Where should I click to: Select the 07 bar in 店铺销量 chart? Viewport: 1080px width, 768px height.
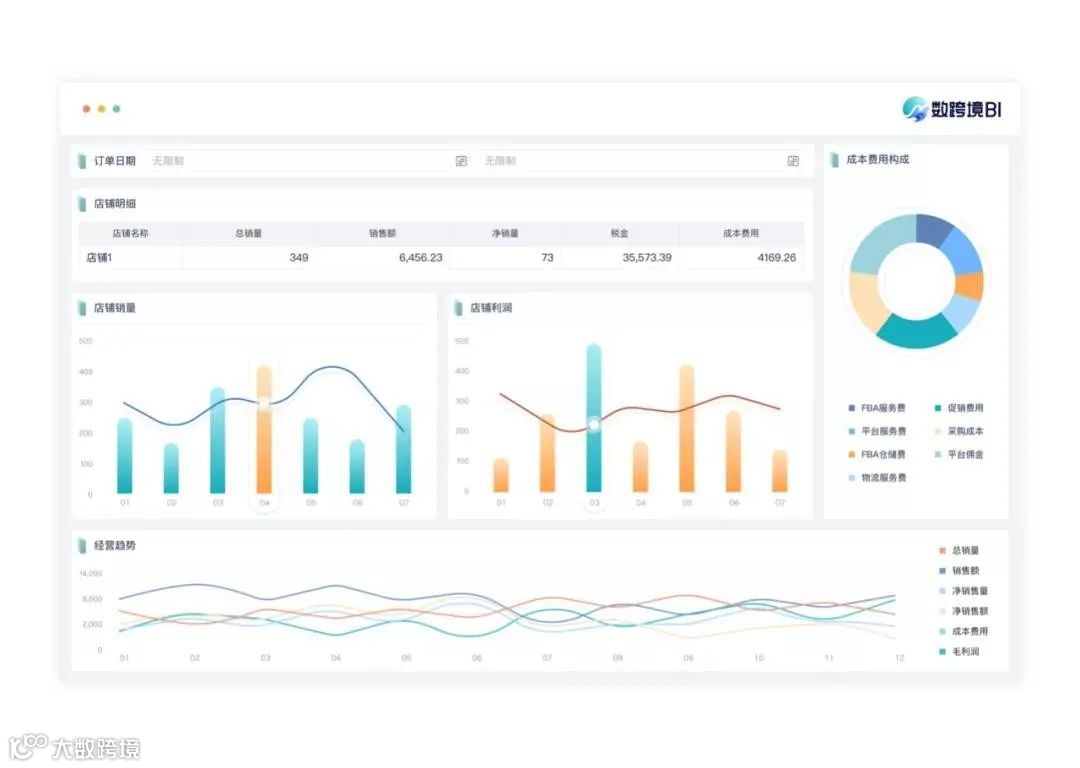[404, 449]
